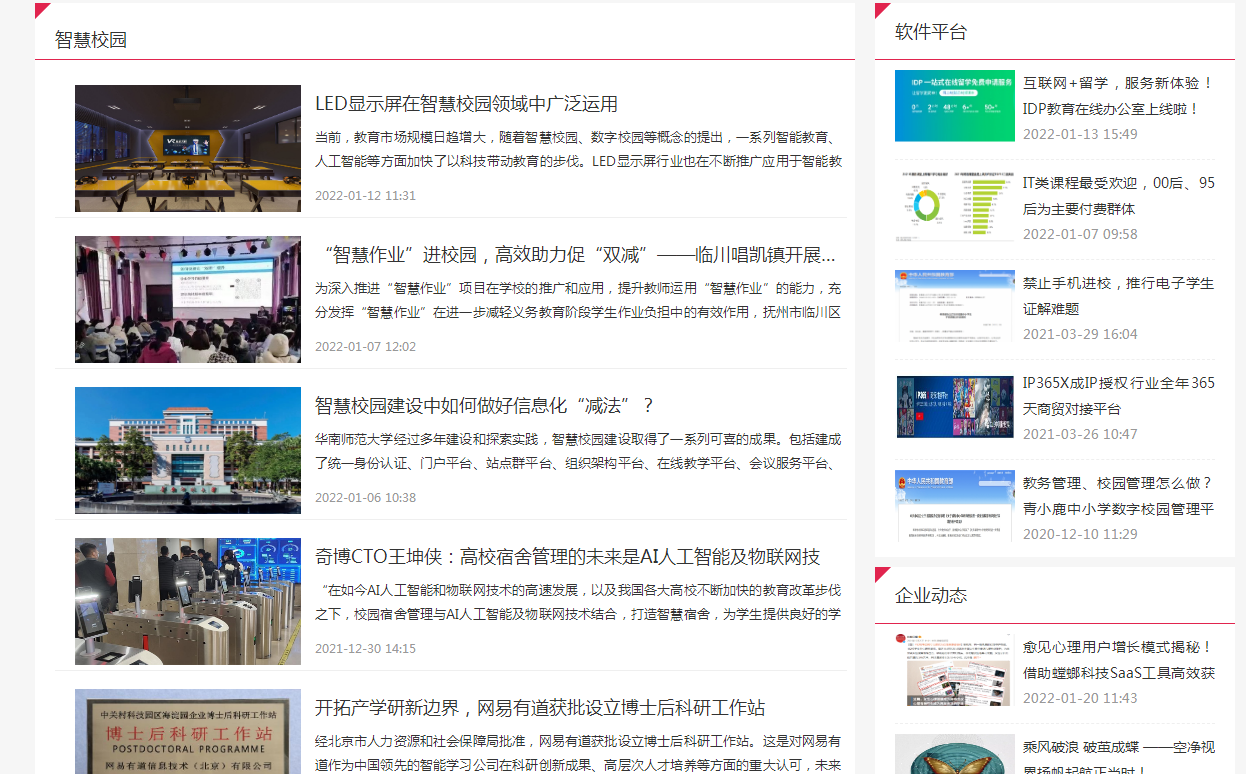The width and height of the screenshot is (1246, 774).
Task: Click the lecture hall presentation thumbnail
Action: [x=188, y=299]
